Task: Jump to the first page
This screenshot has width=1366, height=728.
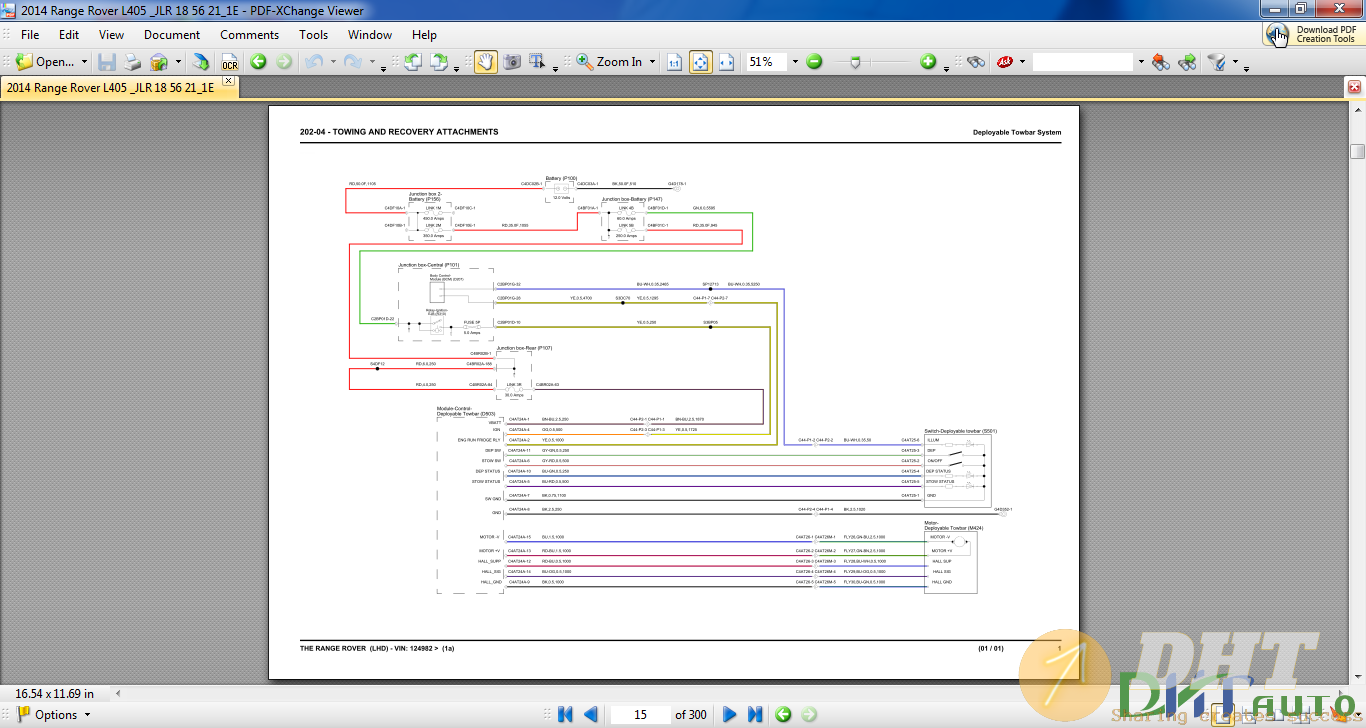Action: point(565,714)
